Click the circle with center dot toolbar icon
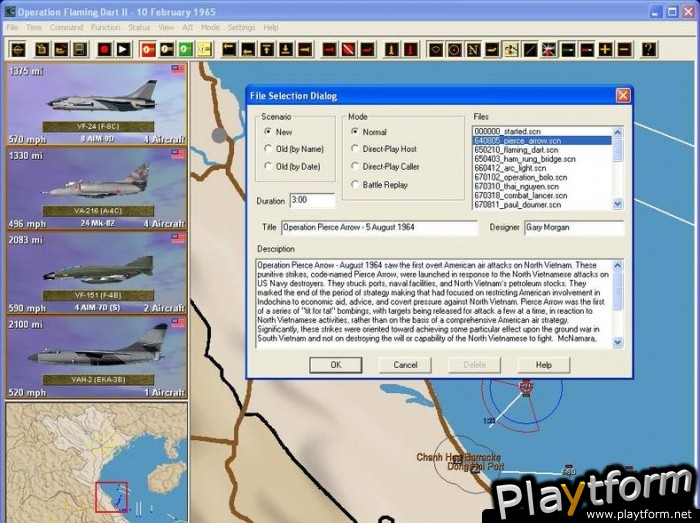Viewport: 700px width, 523px height. [454, 49]
